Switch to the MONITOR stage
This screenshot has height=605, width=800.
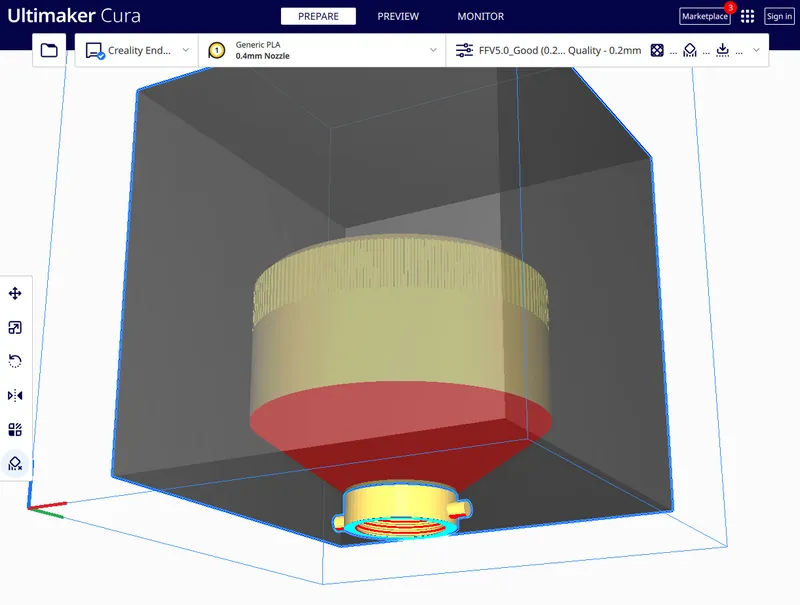[481, 16]
